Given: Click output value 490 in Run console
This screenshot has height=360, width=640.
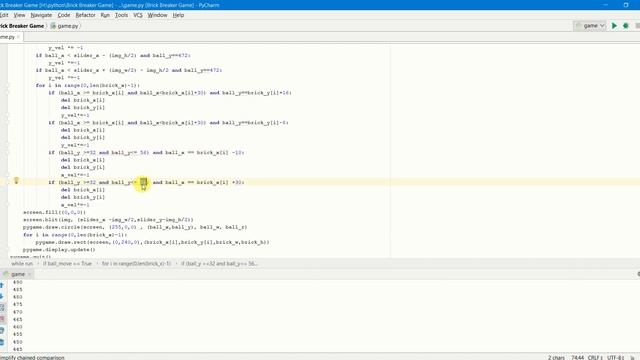Looking at the screenshot, I should point(18,282).
